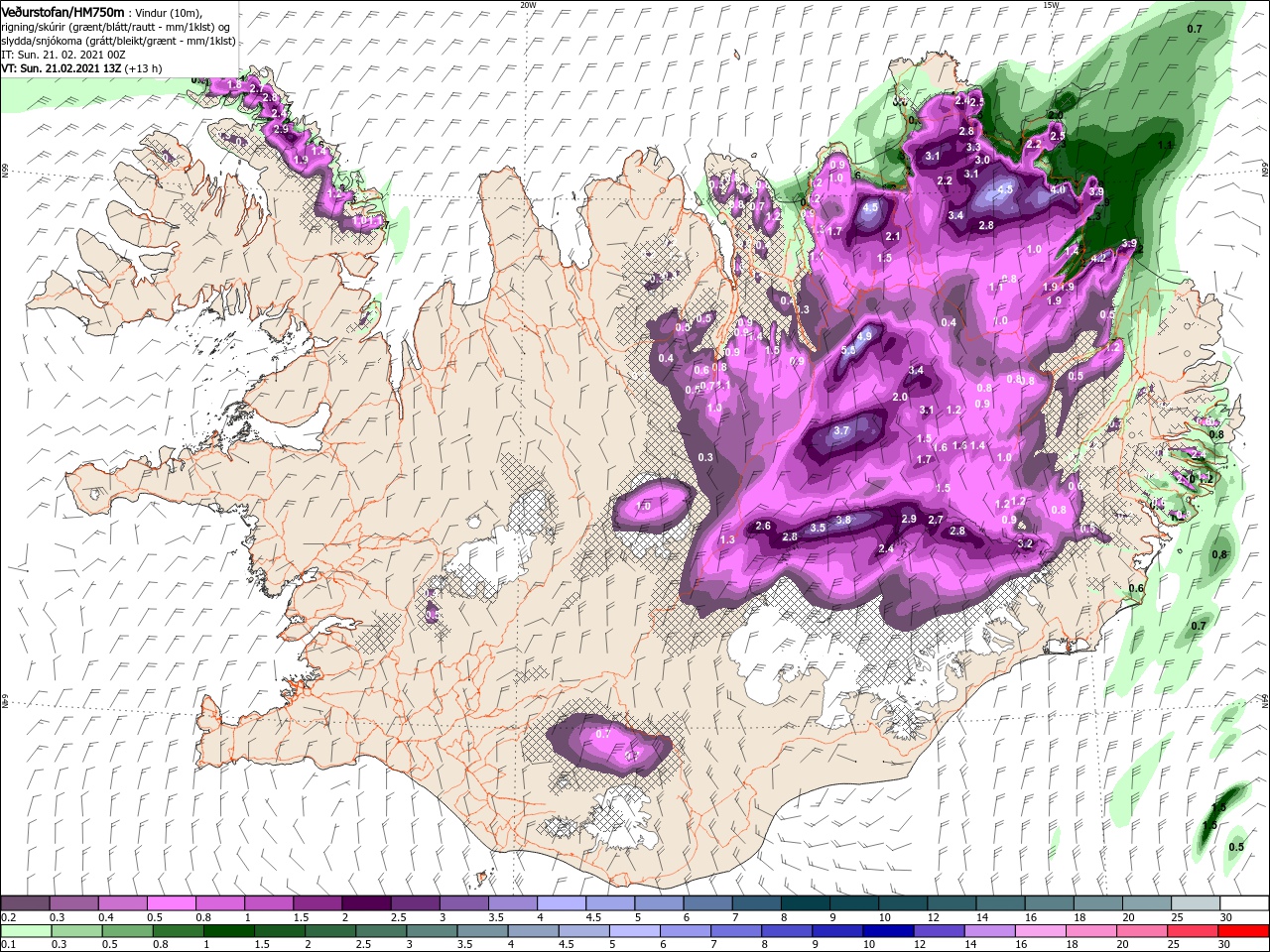
Task: Select the lavender 4 swatch in upper scale
Action: coord(561,903)
